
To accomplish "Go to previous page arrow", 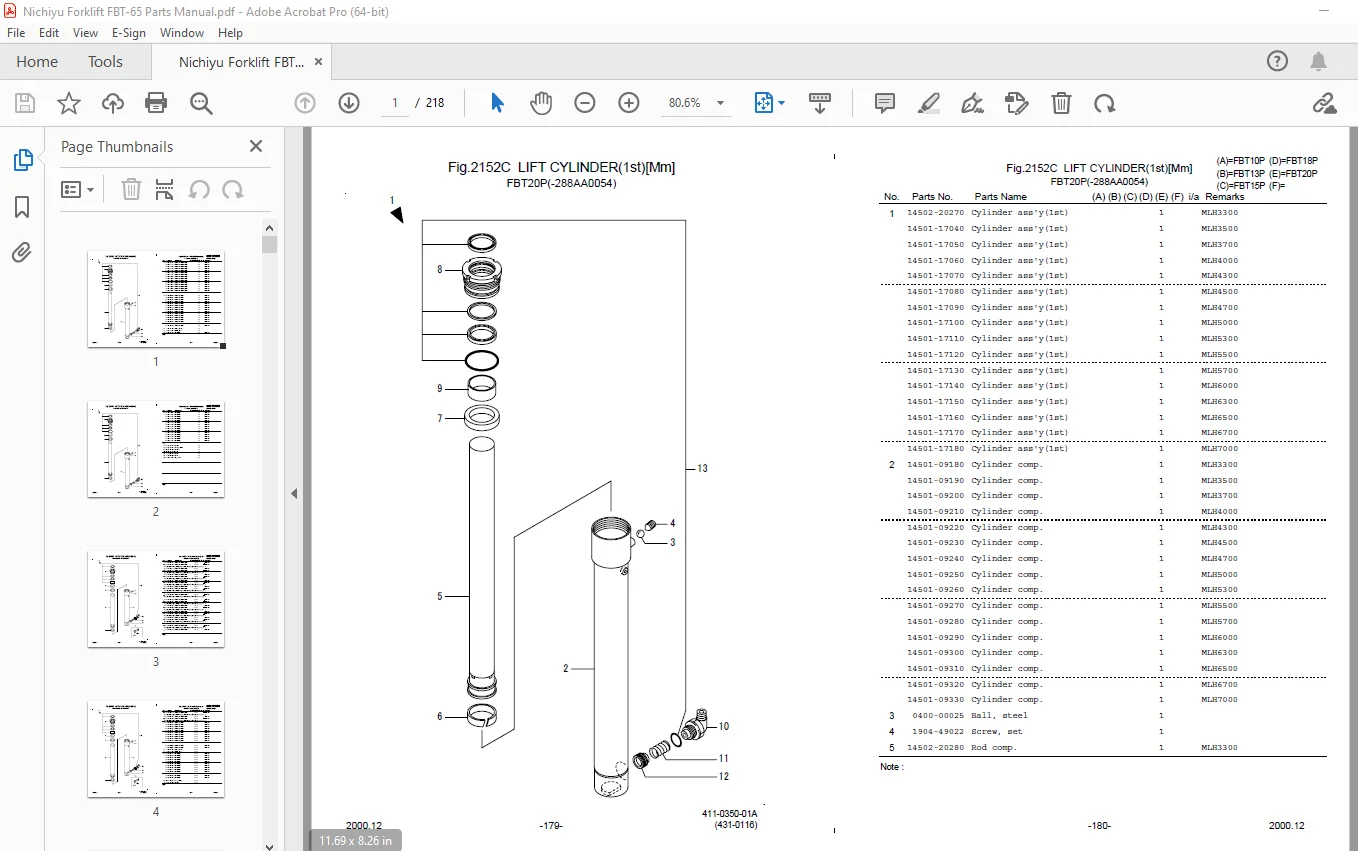I will 305,103.
